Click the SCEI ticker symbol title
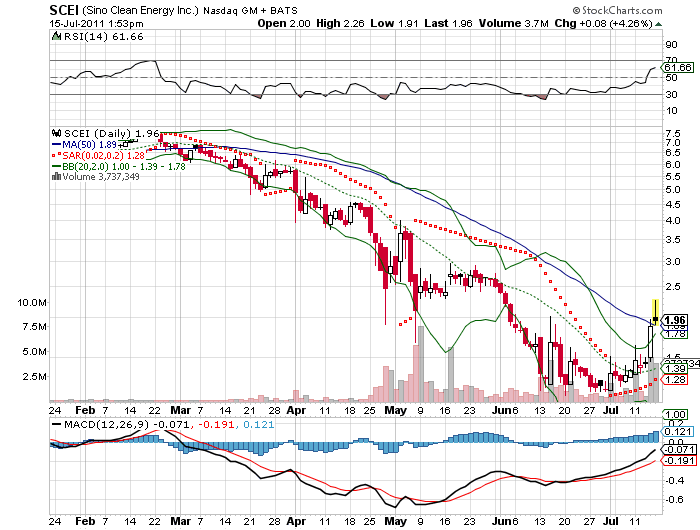 (x=65, y=10)
